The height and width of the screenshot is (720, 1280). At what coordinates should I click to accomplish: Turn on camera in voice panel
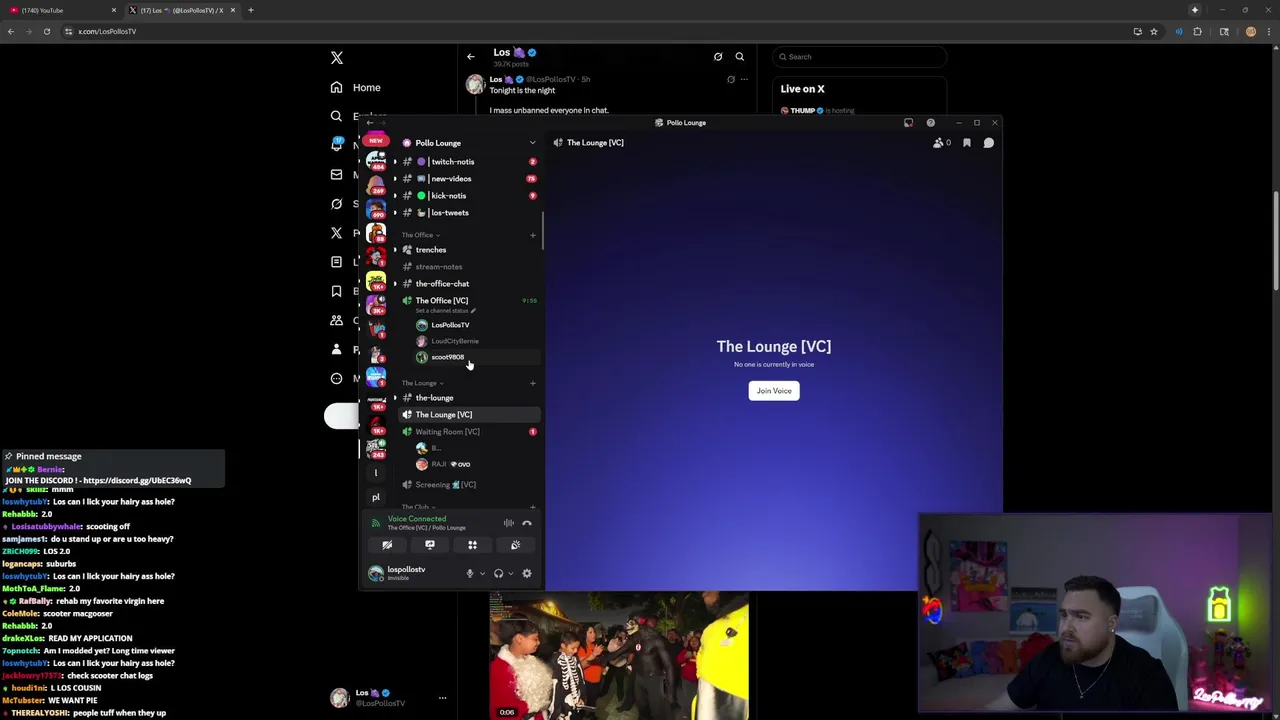[387, 545]
